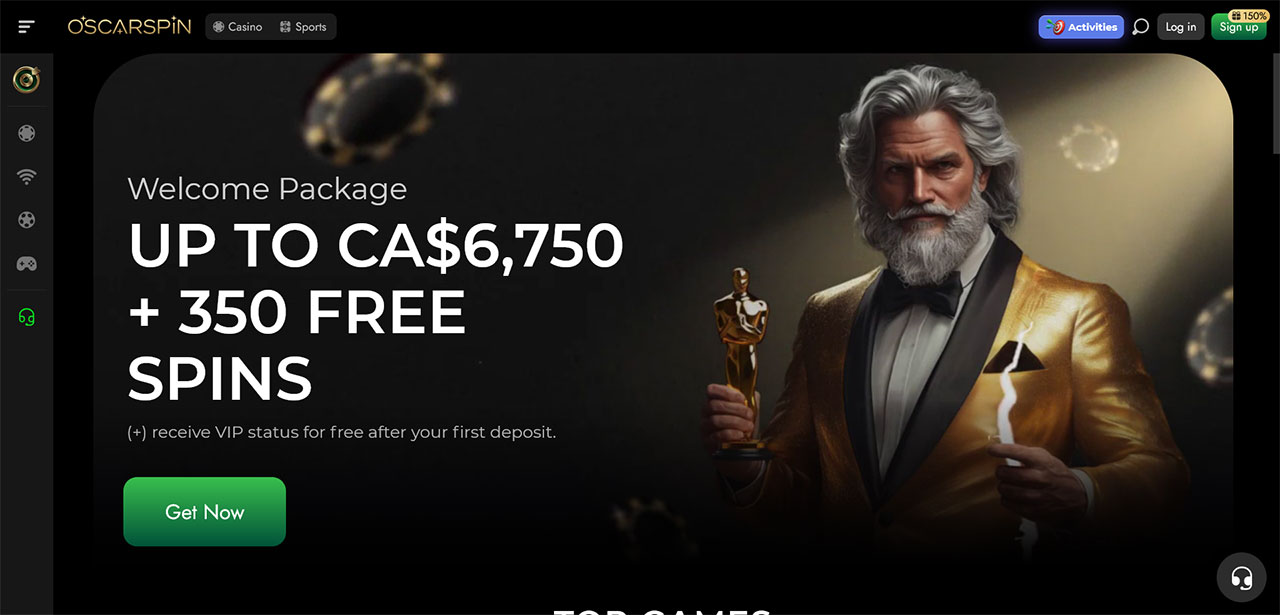Click the search magnifier icon
The height and width of the screenshot is (615, 1280).
[x=1140, y=27]
